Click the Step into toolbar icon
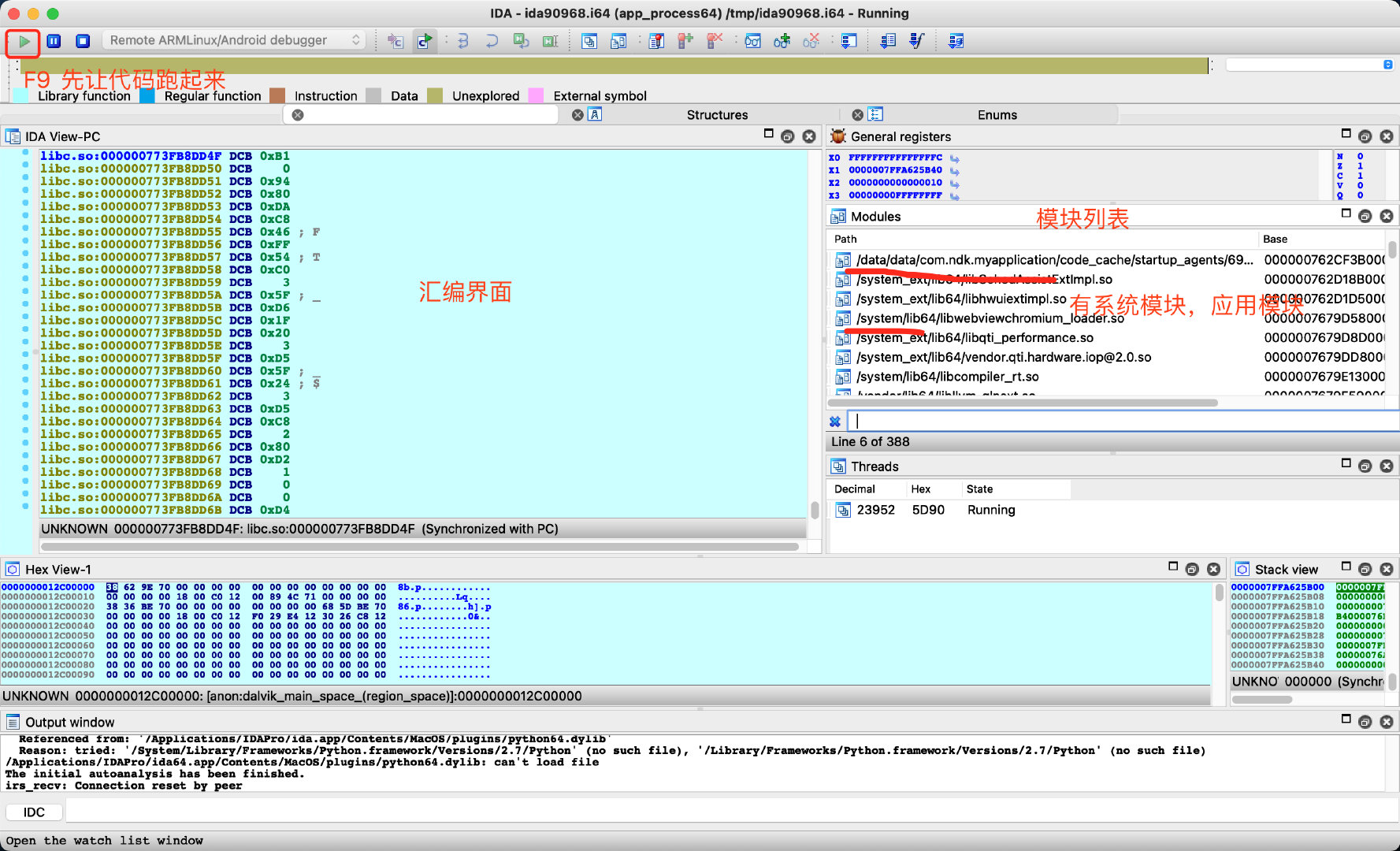The image size is (1400, 851). (462, 41)
